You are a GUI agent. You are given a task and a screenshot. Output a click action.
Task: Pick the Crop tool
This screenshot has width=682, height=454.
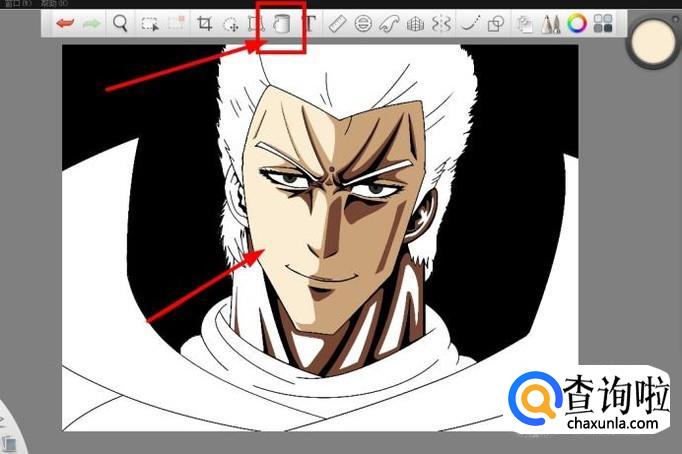[204, 23]
